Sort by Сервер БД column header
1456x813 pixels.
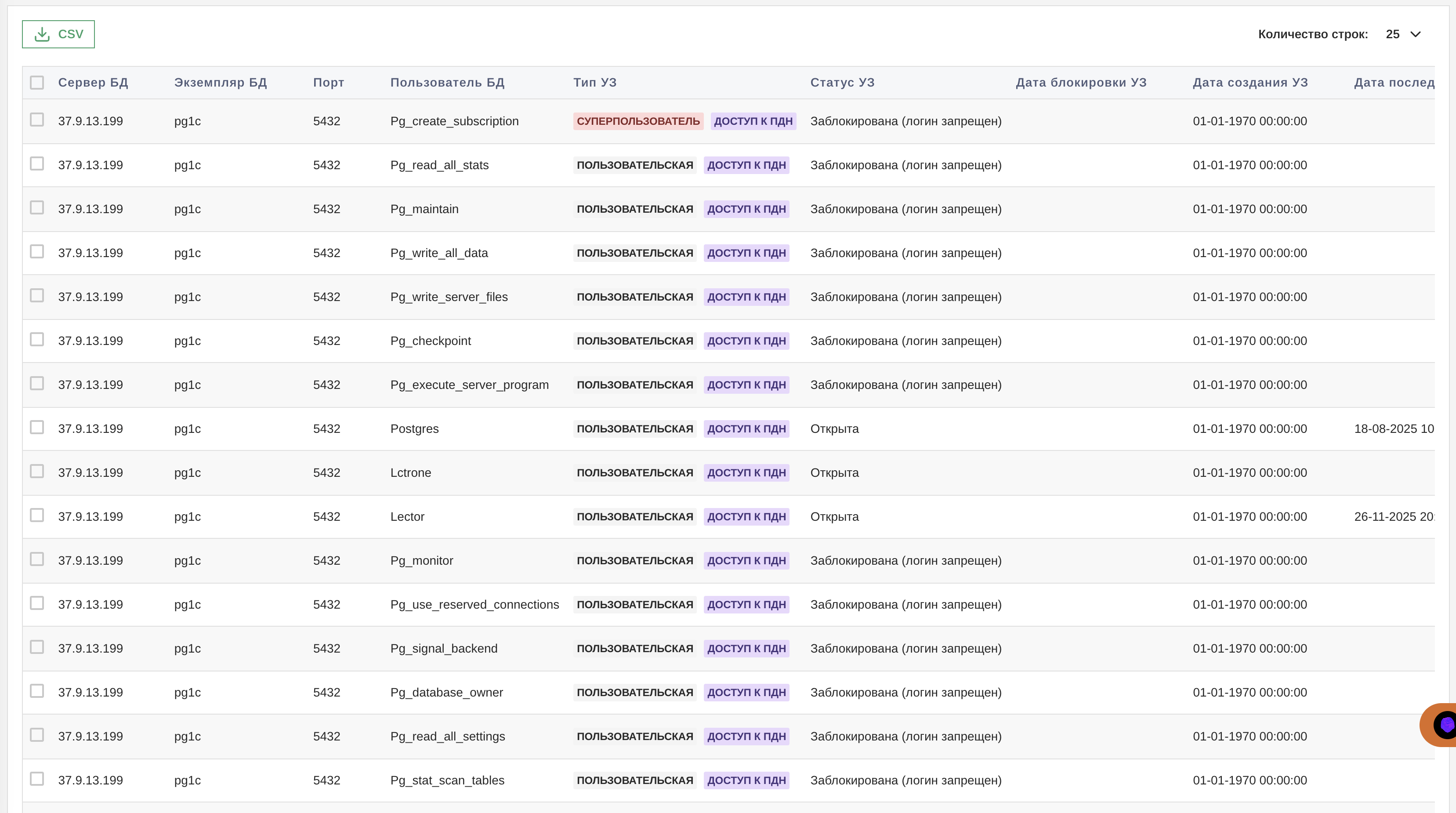(x=93, y=83)
